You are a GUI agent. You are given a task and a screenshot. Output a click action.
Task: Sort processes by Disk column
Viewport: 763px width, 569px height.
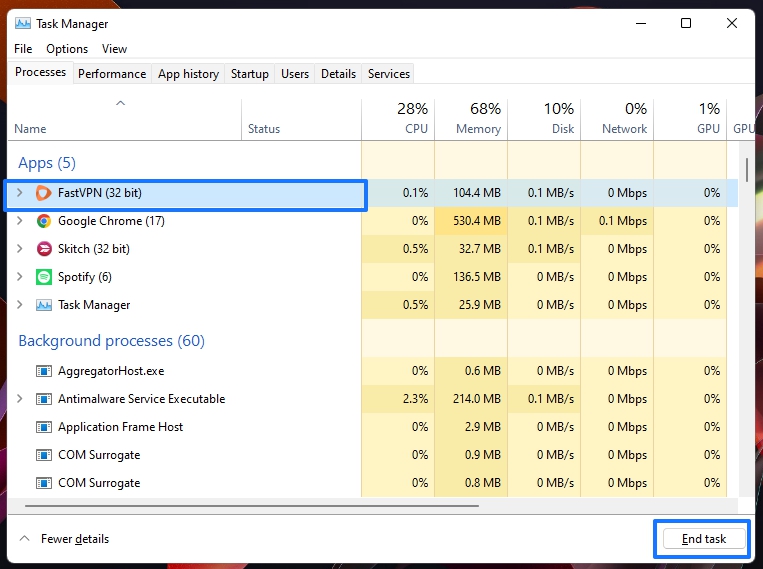click(544, 120)
